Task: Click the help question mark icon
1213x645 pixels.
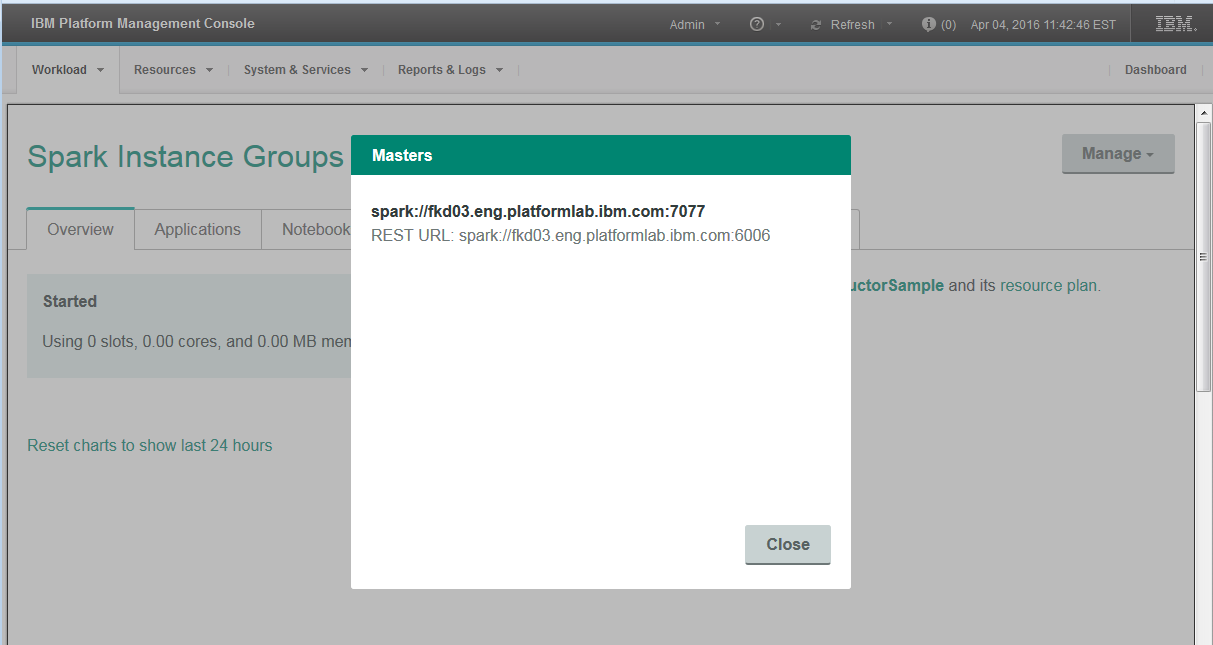Action: 757,24
